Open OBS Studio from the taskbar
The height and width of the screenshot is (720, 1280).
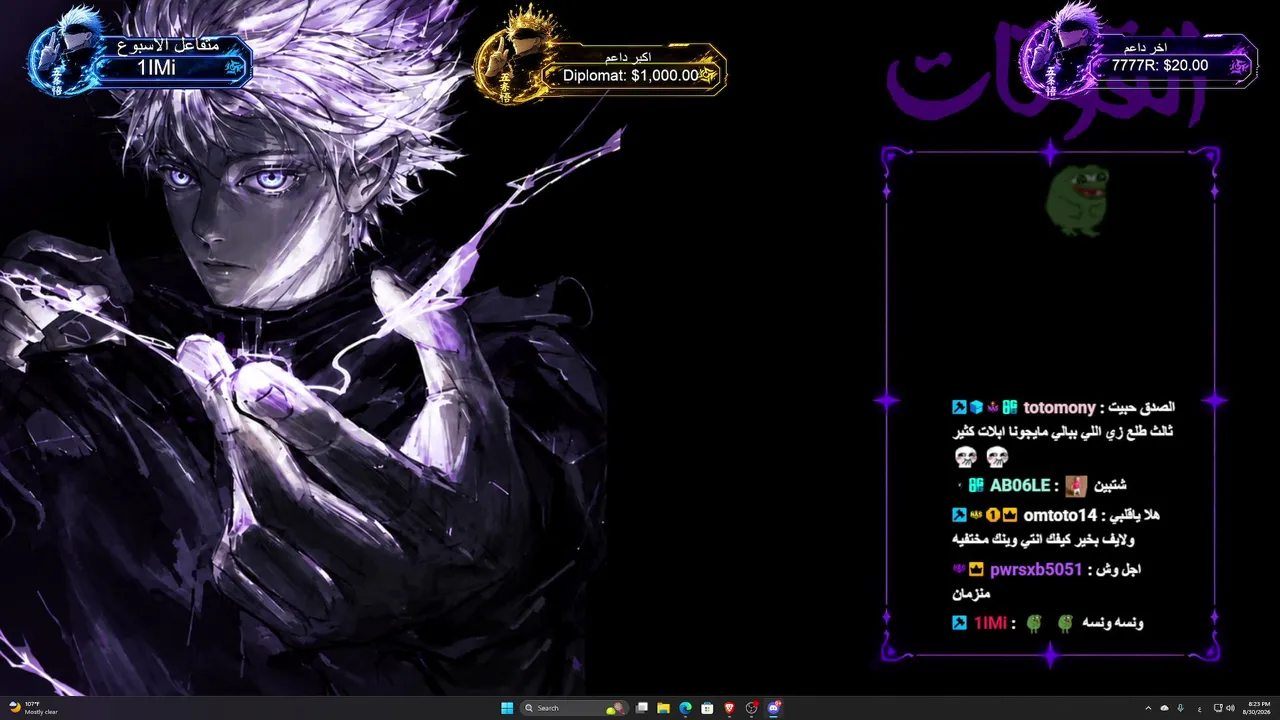752,708
